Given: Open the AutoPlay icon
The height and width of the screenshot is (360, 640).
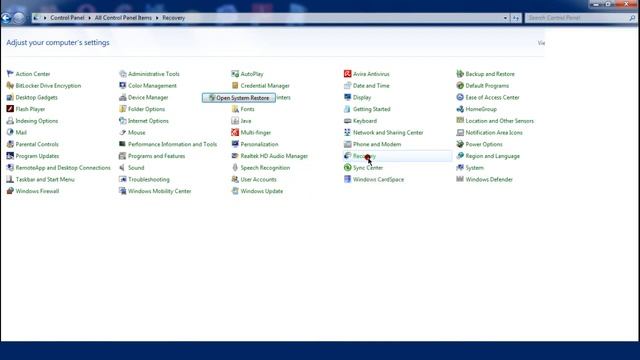Looking at the screenshot, I should point(235,74).
